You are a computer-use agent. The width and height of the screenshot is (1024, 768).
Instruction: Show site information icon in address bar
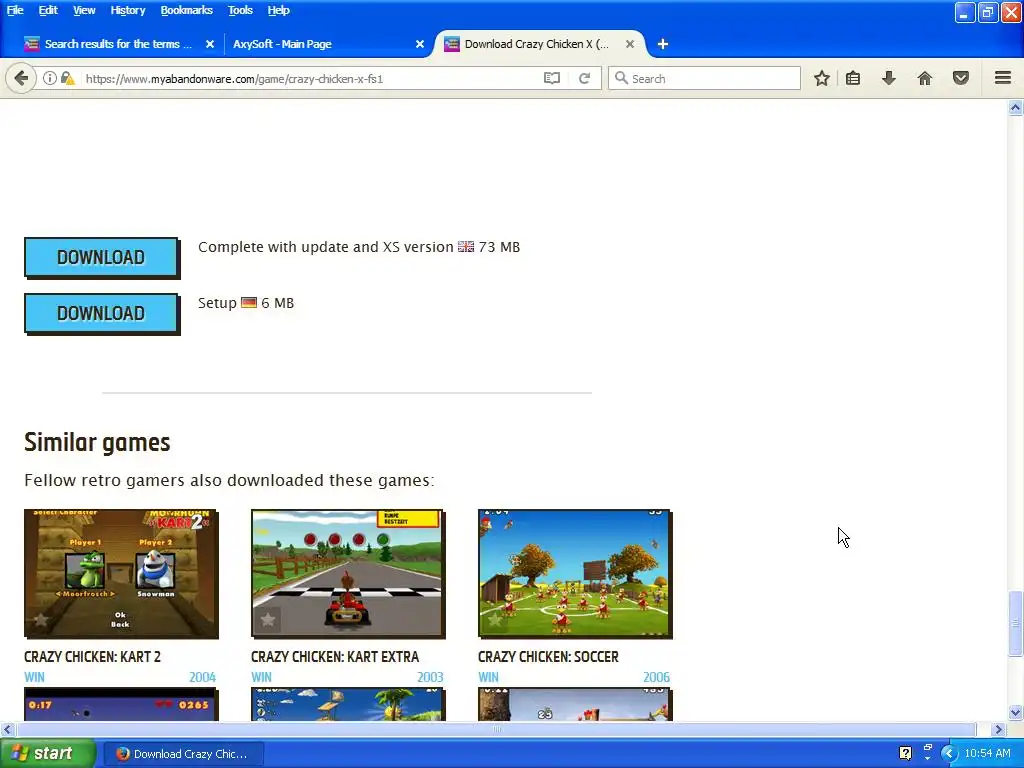click(x=50, y=78)
